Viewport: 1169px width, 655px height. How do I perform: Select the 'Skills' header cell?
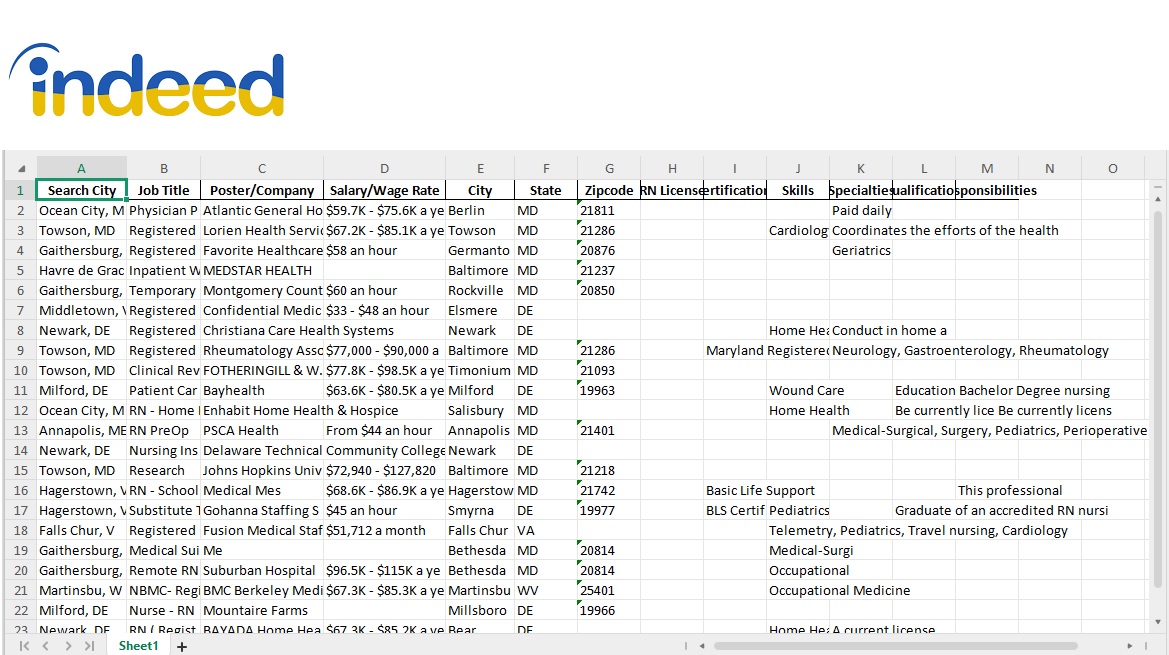[x=798, y=190]
